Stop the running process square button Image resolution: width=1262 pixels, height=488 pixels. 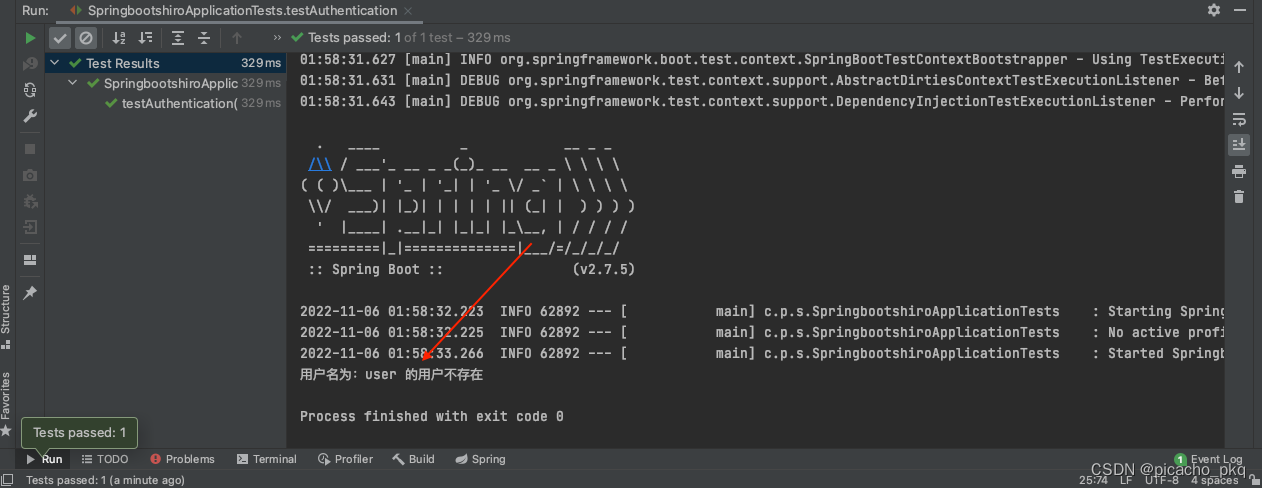(x=30, y=149)
